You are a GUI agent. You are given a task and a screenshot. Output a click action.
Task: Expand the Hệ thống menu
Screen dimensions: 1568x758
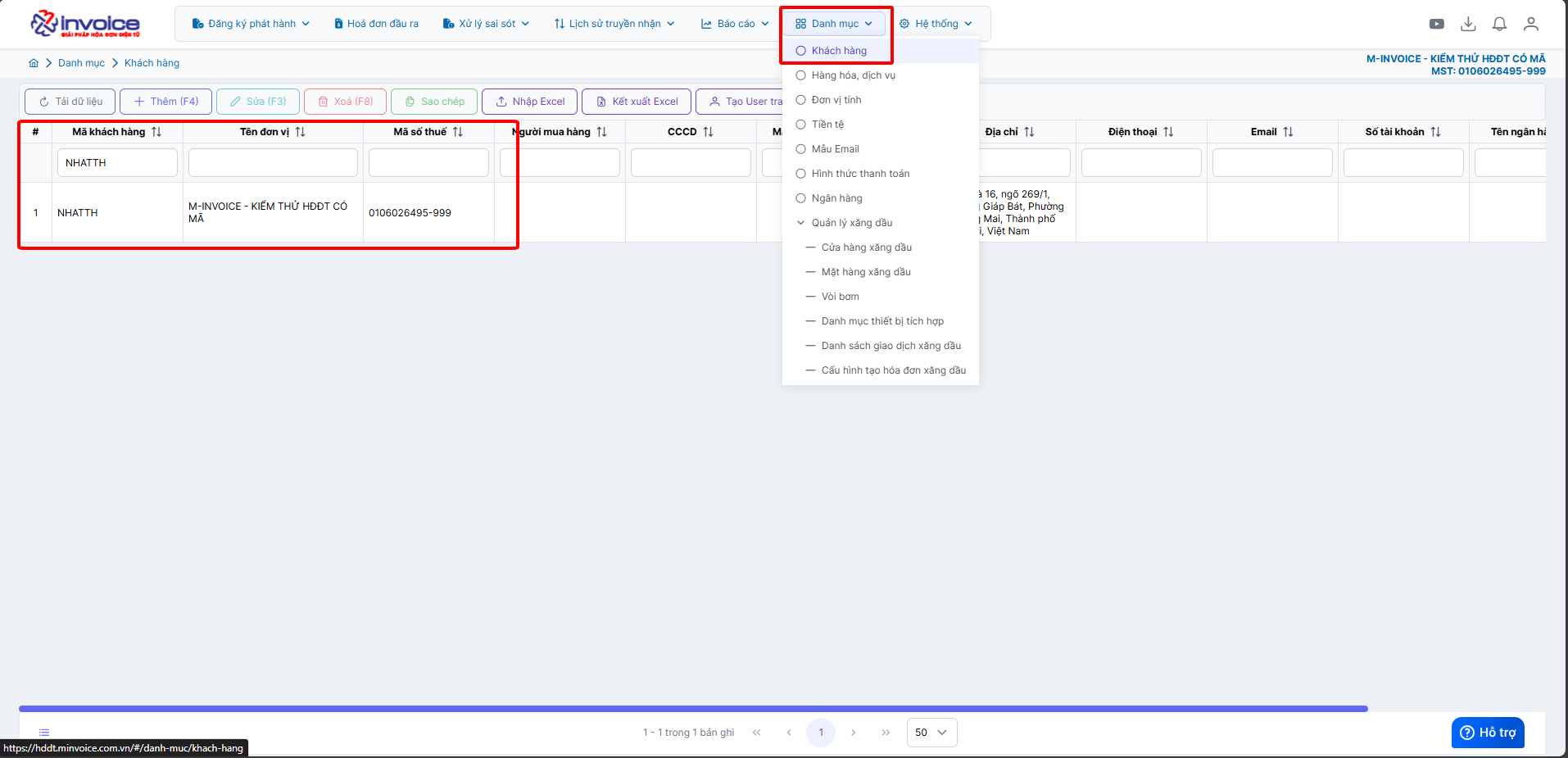936,24
